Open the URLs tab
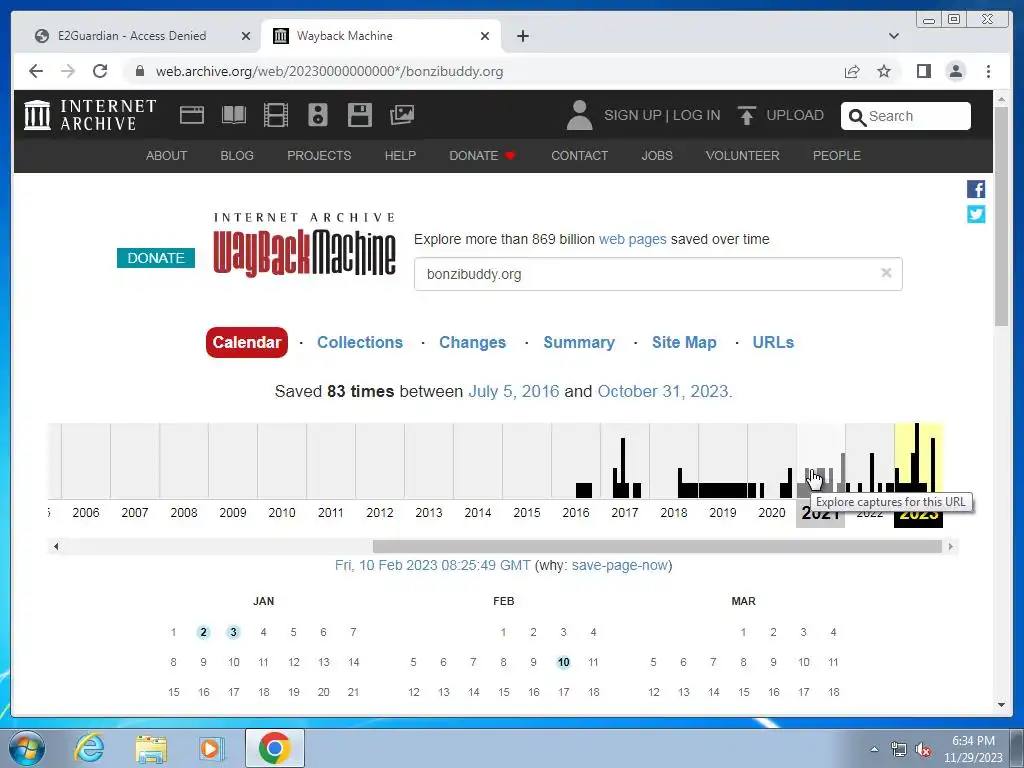 773,342
